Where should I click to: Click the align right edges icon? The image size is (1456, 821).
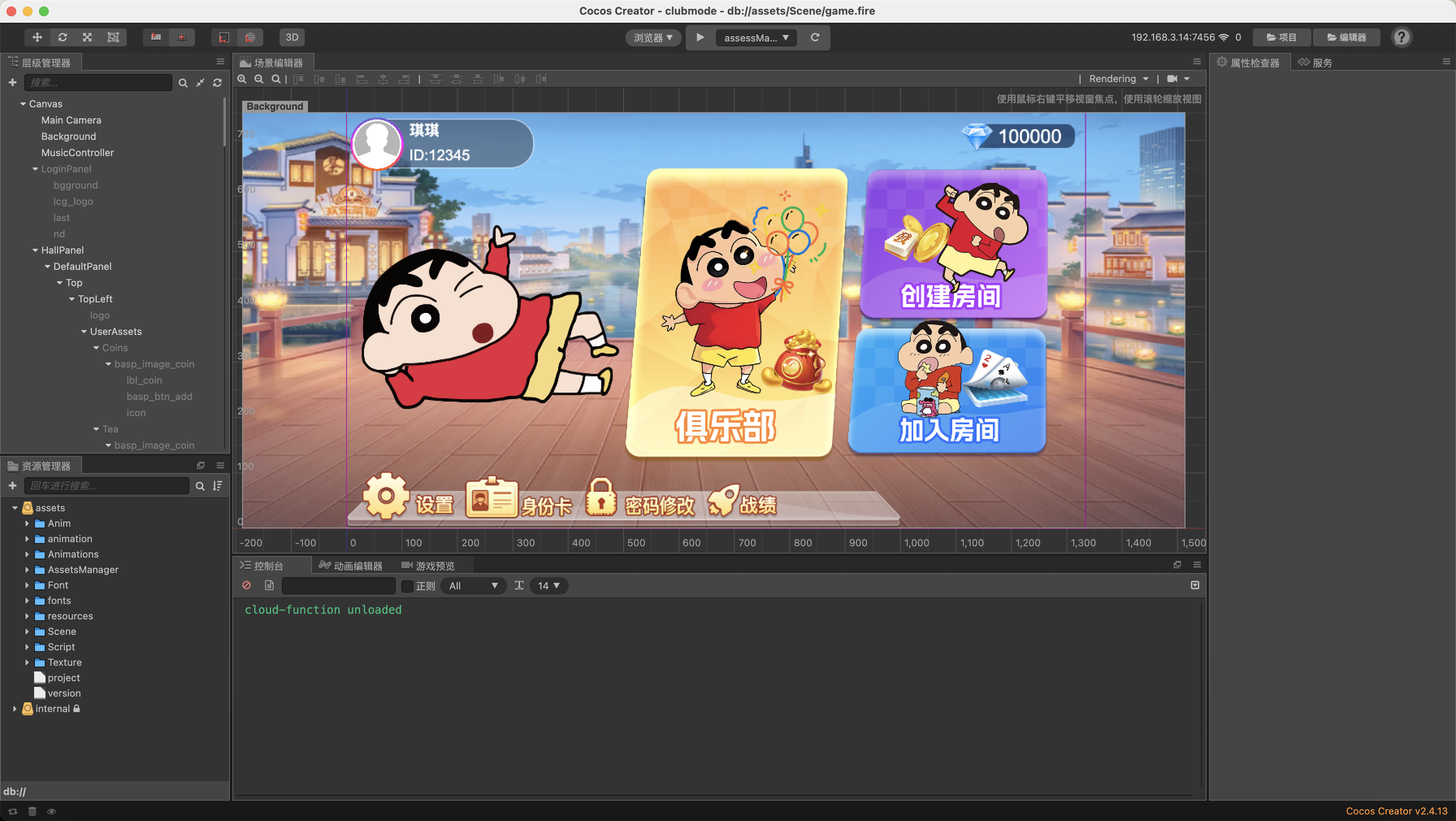click(x=404, y=79)
